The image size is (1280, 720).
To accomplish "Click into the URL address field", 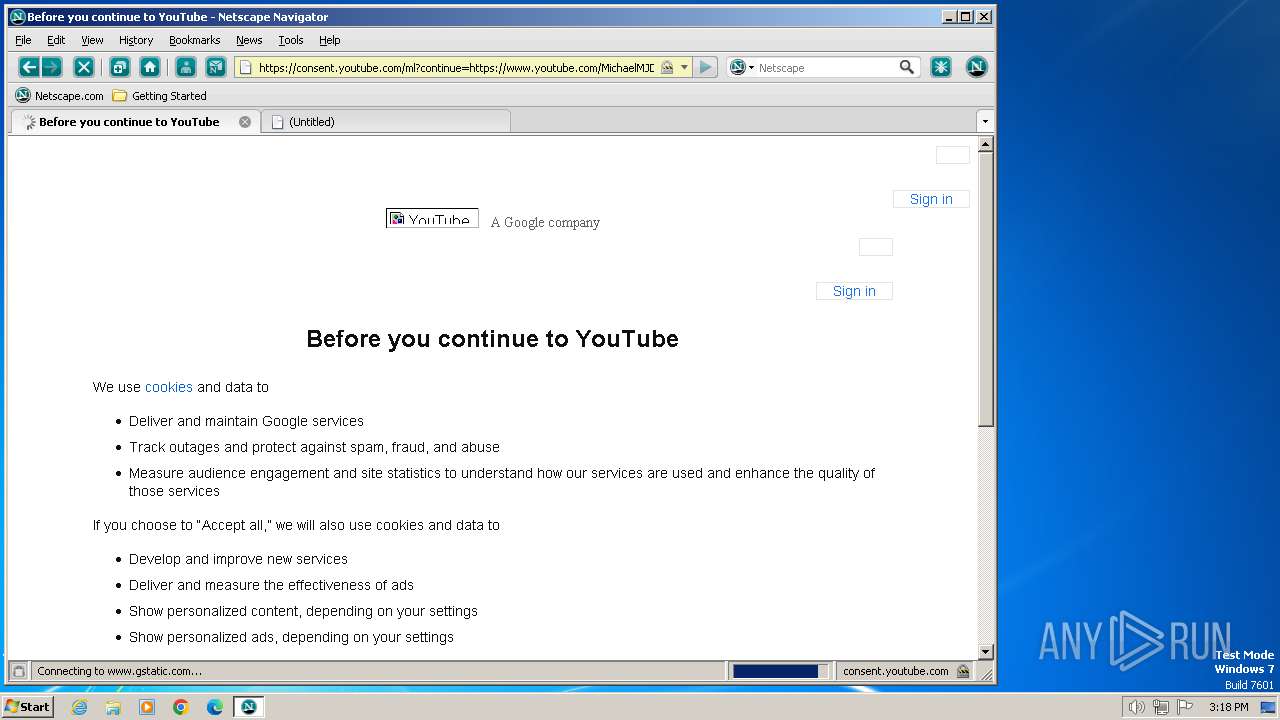I will coord(456,67).
